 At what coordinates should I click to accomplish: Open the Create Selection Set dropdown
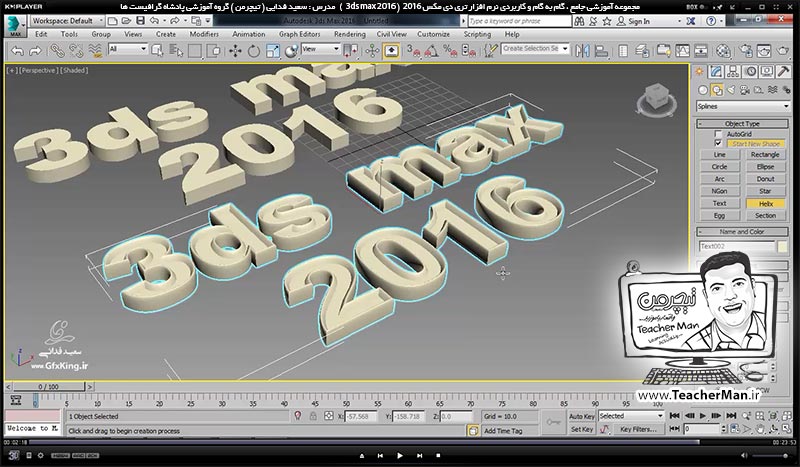(x=535, y=48)
